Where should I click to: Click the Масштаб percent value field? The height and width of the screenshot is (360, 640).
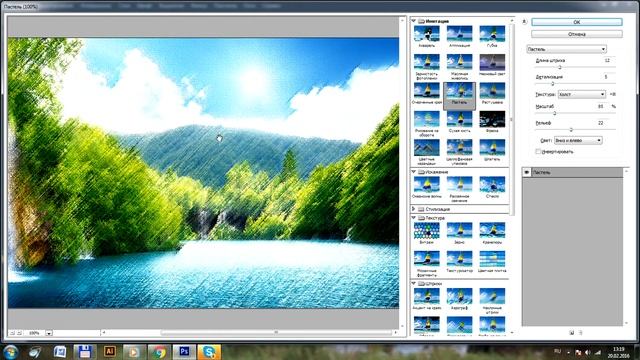[x=601, y=106]
